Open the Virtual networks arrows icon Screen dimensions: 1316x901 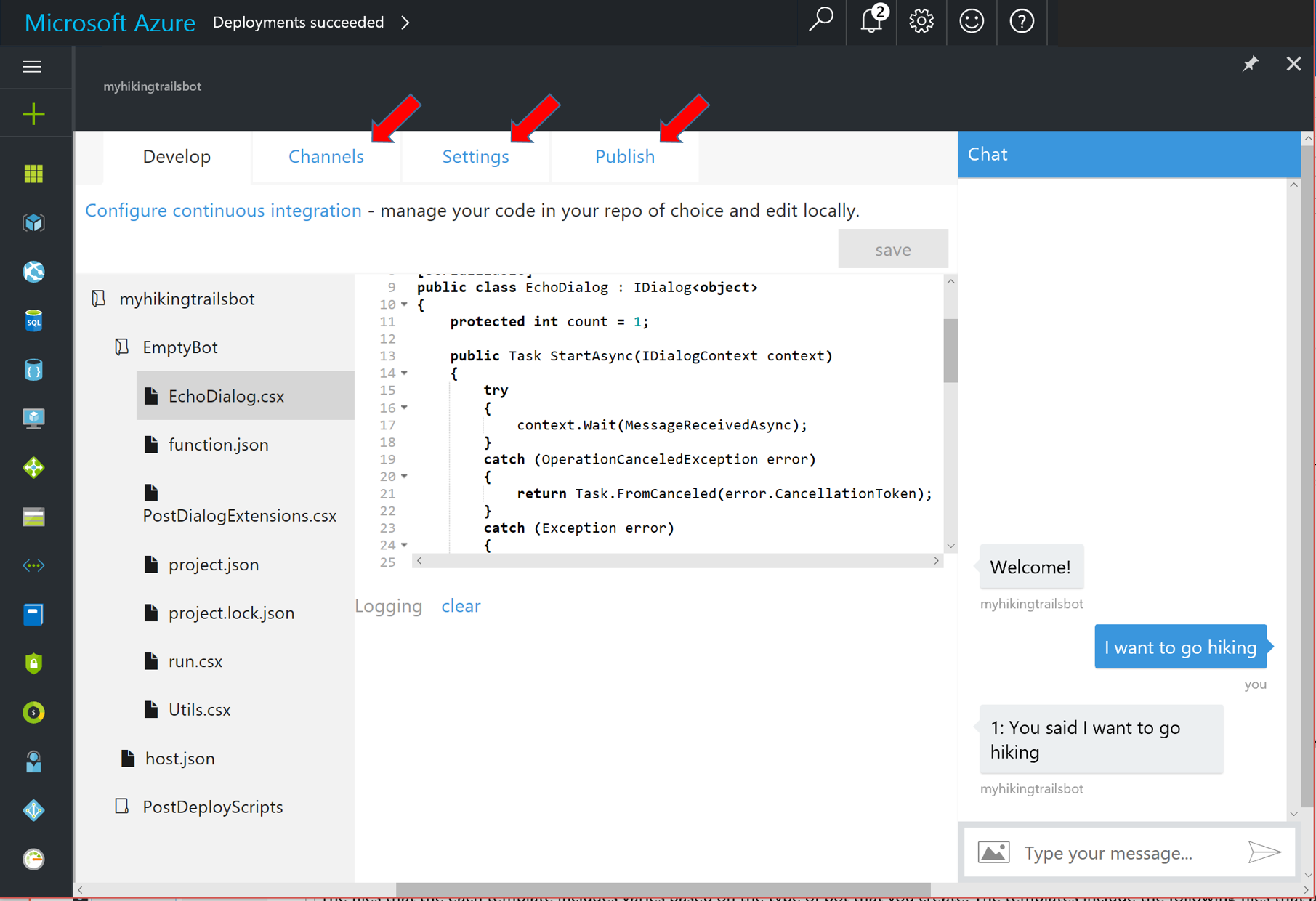pos(33,565)
